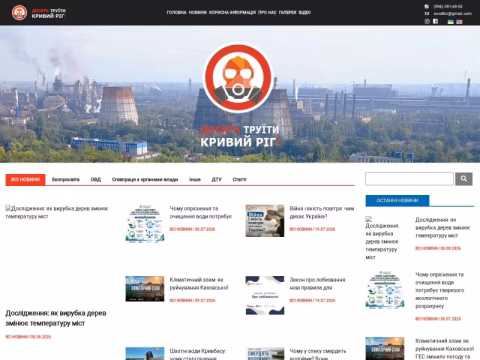Click the ДОСИТЬ ТРУЇТИ КРИВИЙ РІГ header title

click(x=49, y=13)
